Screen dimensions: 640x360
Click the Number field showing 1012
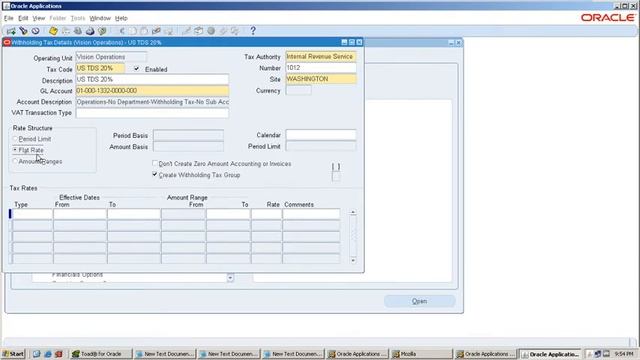[x=321, y=68]
